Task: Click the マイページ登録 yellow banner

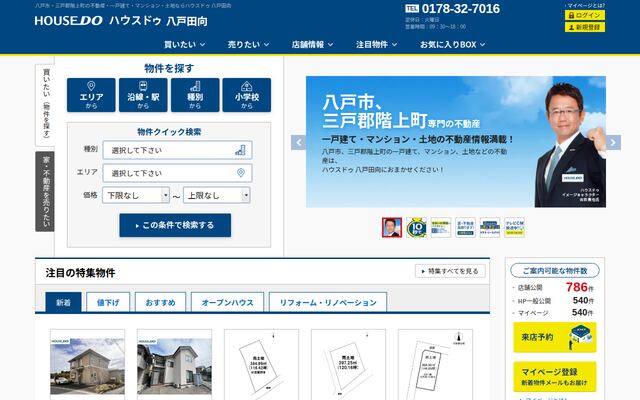Action: point(555,377)
